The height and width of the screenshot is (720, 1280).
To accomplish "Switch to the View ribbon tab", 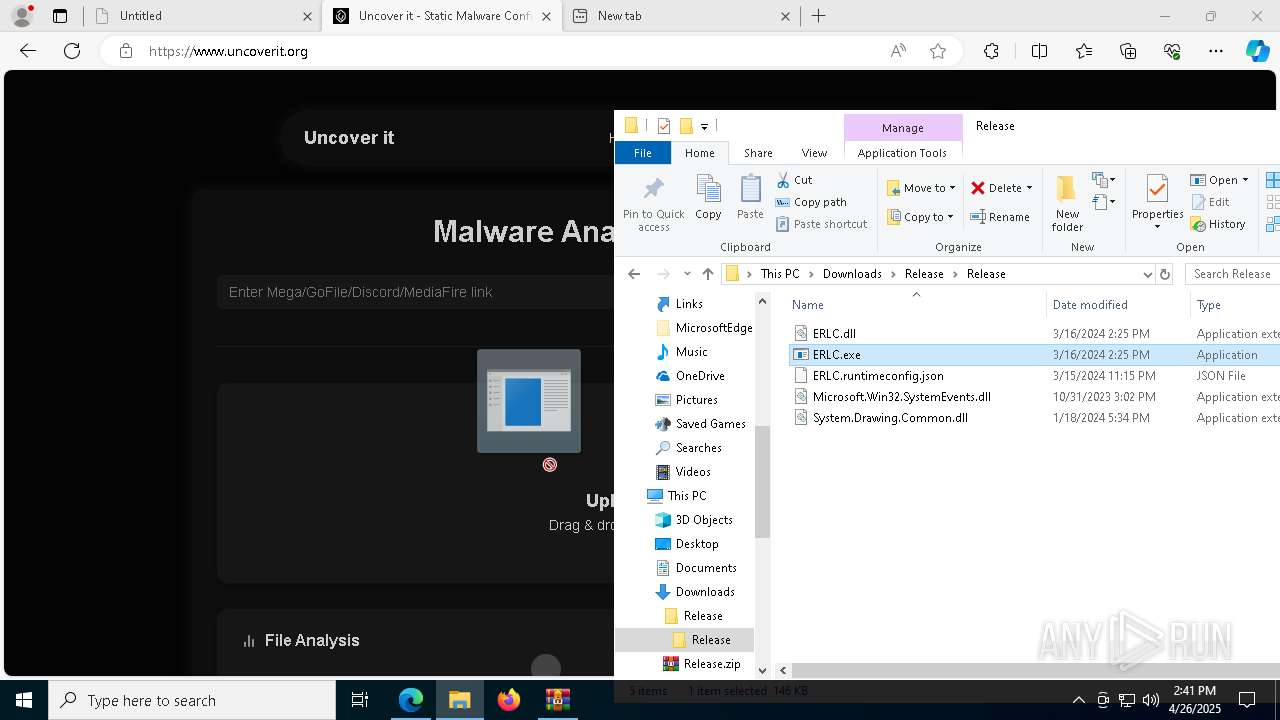I will [x=814, y=153].
